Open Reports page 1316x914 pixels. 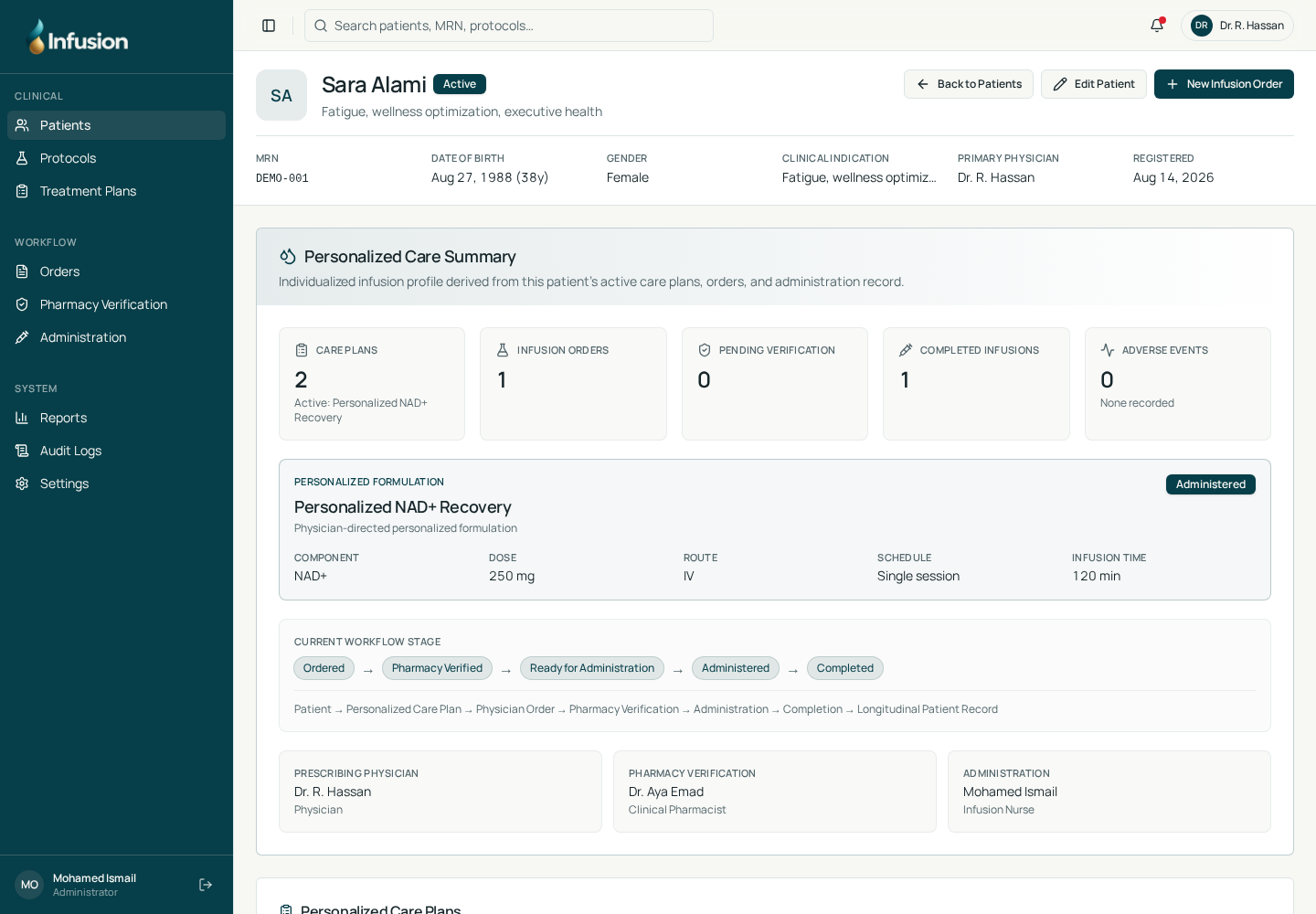[116, 418]
